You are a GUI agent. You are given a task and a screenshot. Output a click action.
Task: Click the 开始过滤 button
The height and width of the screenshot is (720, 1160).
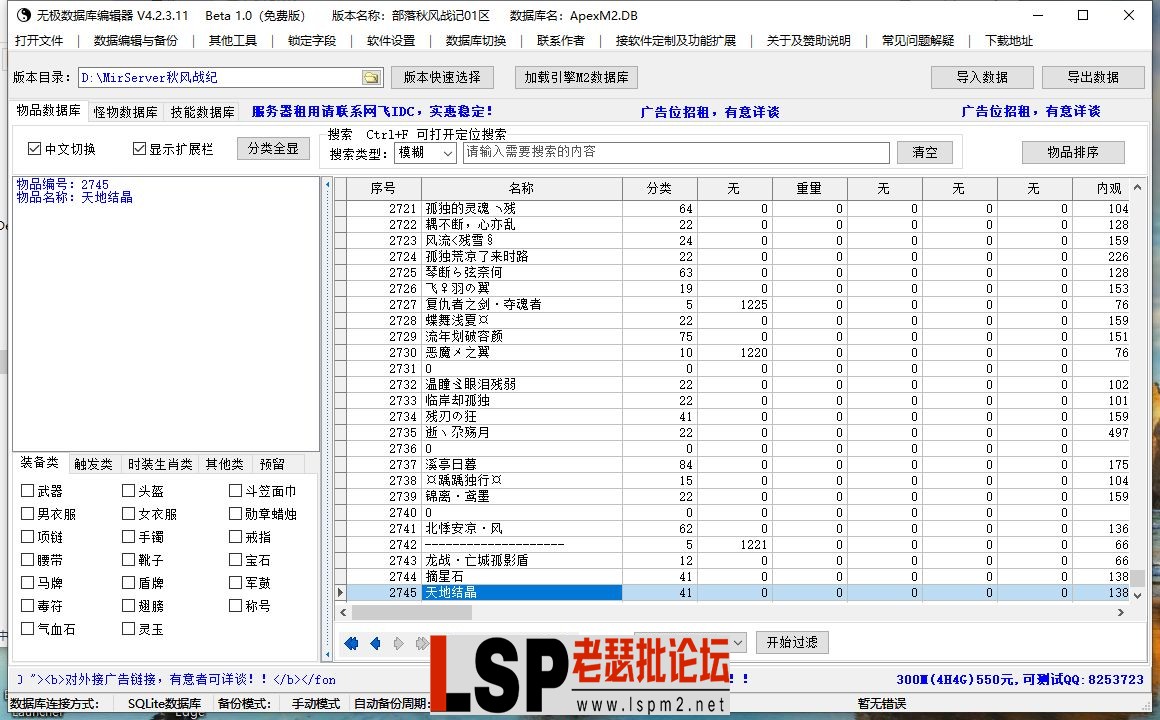(792, 642)
